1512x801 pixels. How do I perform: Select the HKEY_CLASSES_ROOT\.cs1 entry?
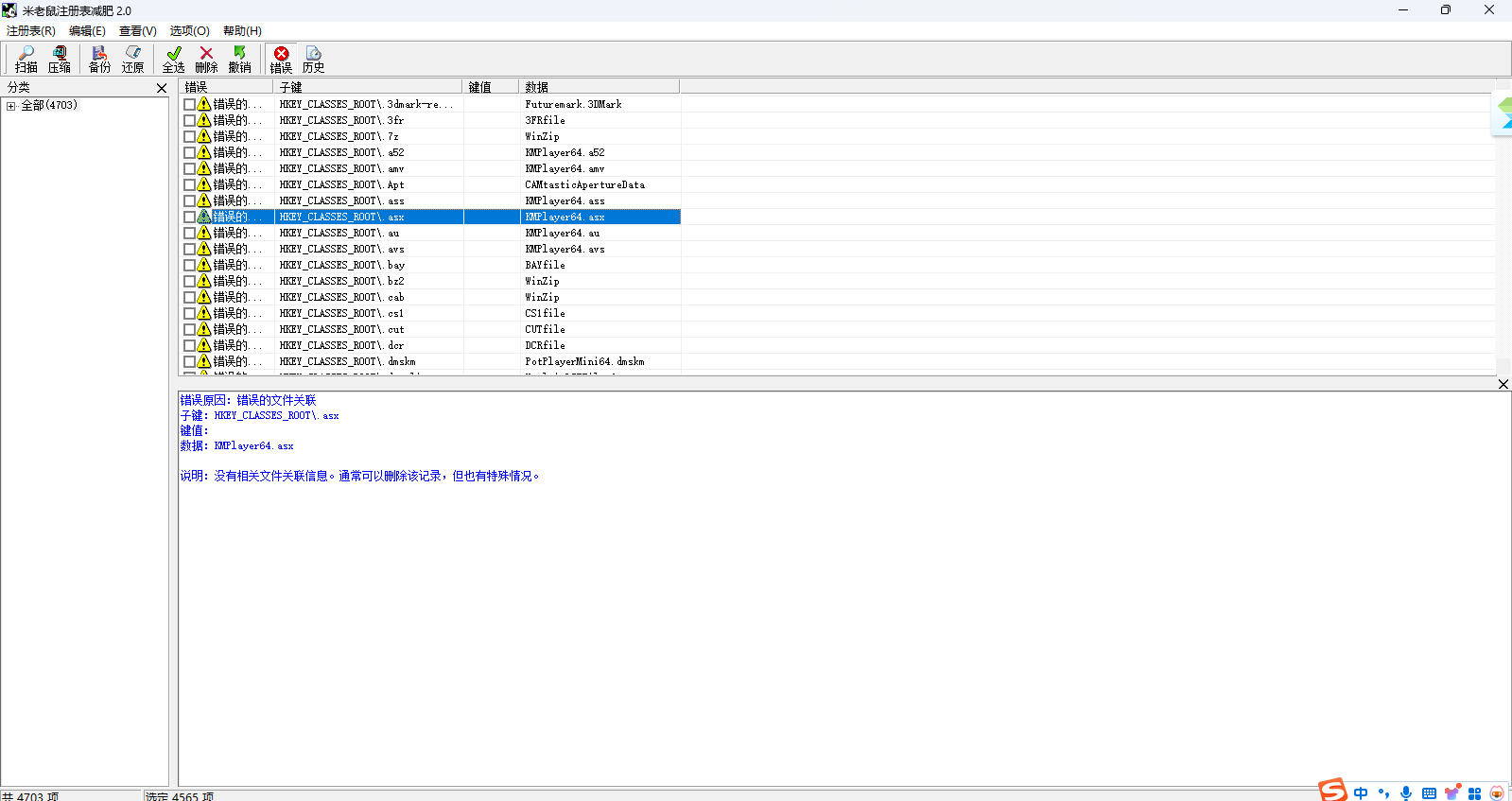[341, 313]
